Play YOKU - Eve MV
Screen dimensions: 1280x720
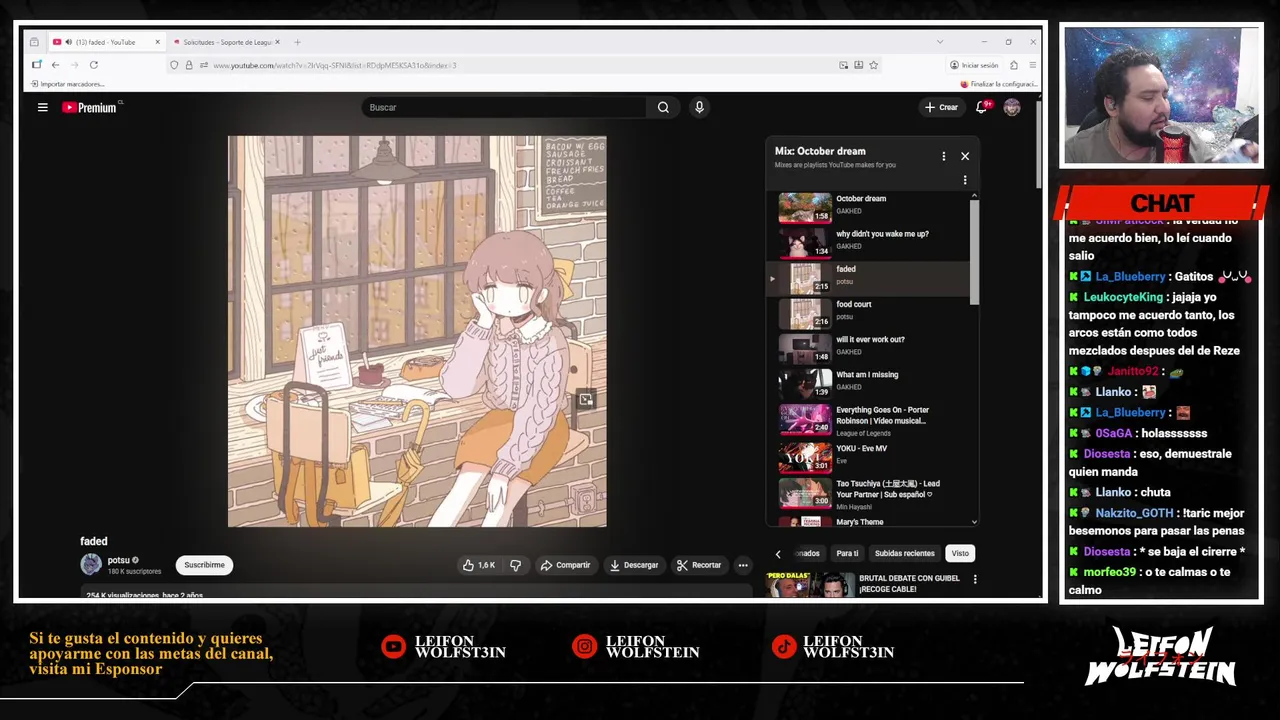coord(868,457)
